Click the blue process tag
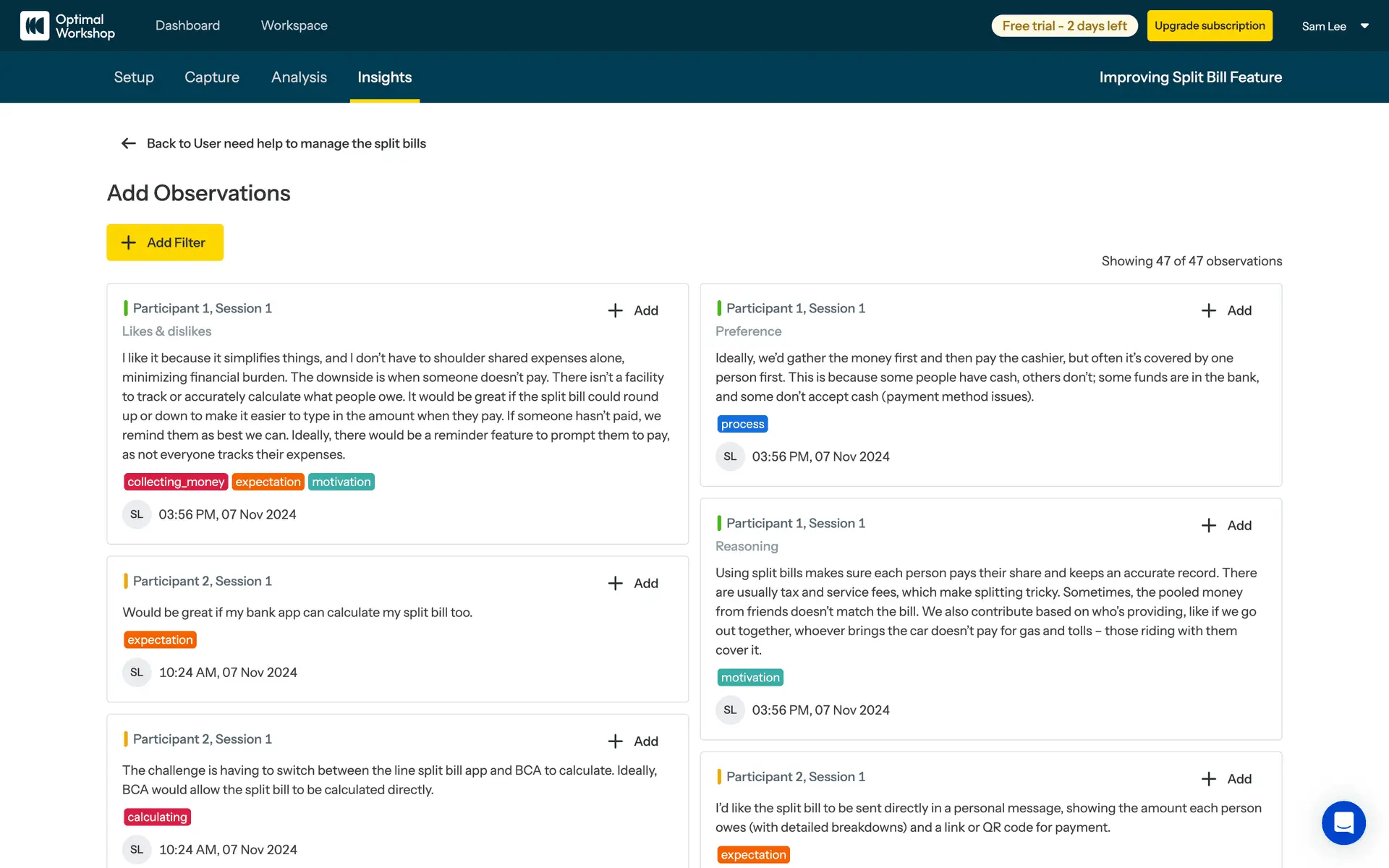Viewport: 1389px width, 868px height. 742,424
